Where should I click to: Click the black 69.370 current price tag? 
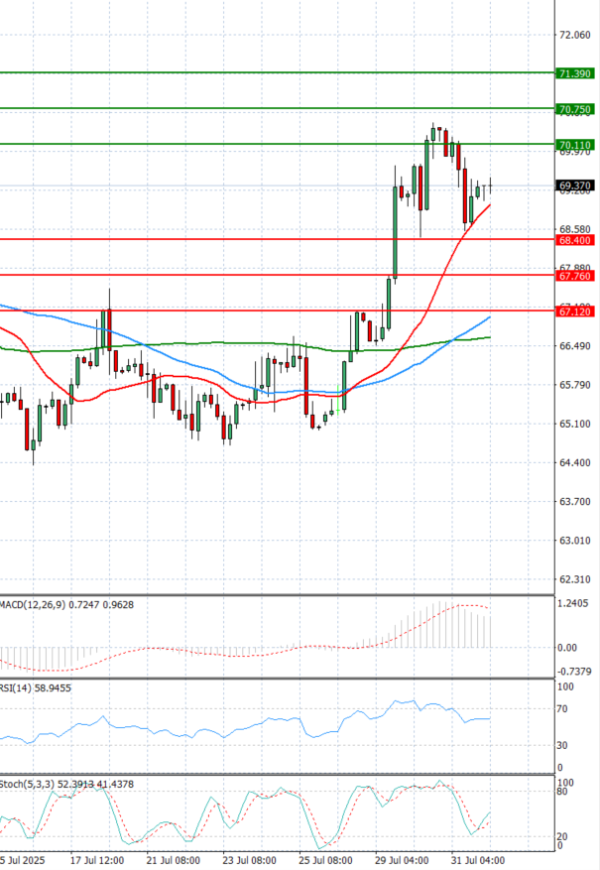(574, 186)
